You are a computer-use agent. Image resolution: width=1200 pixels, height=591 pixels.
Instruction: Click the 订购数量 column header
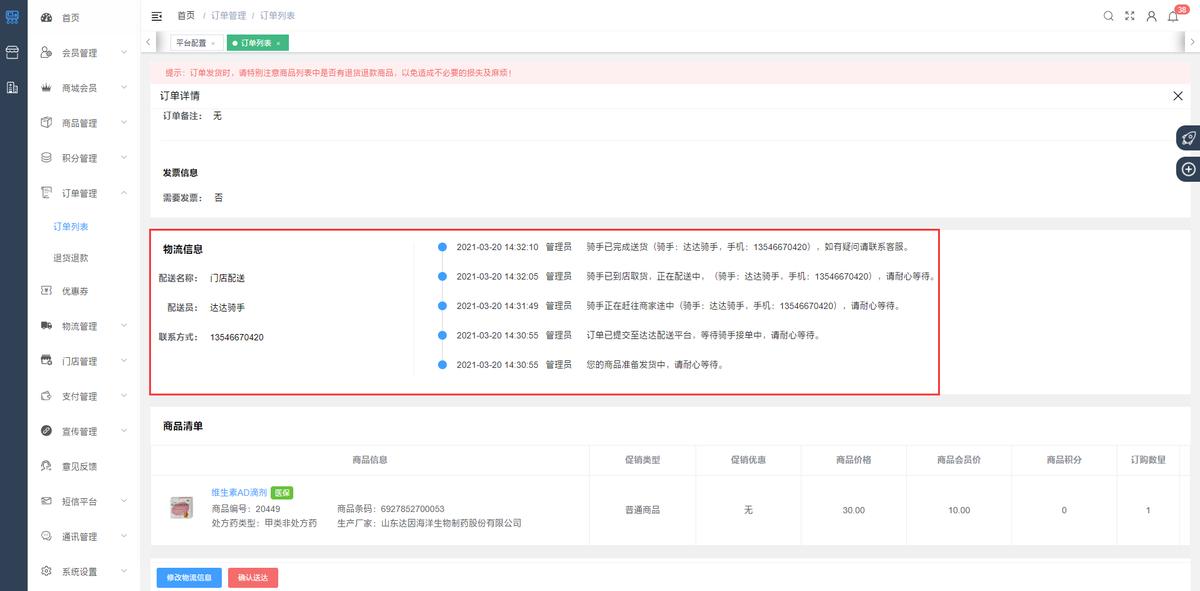1148,460
